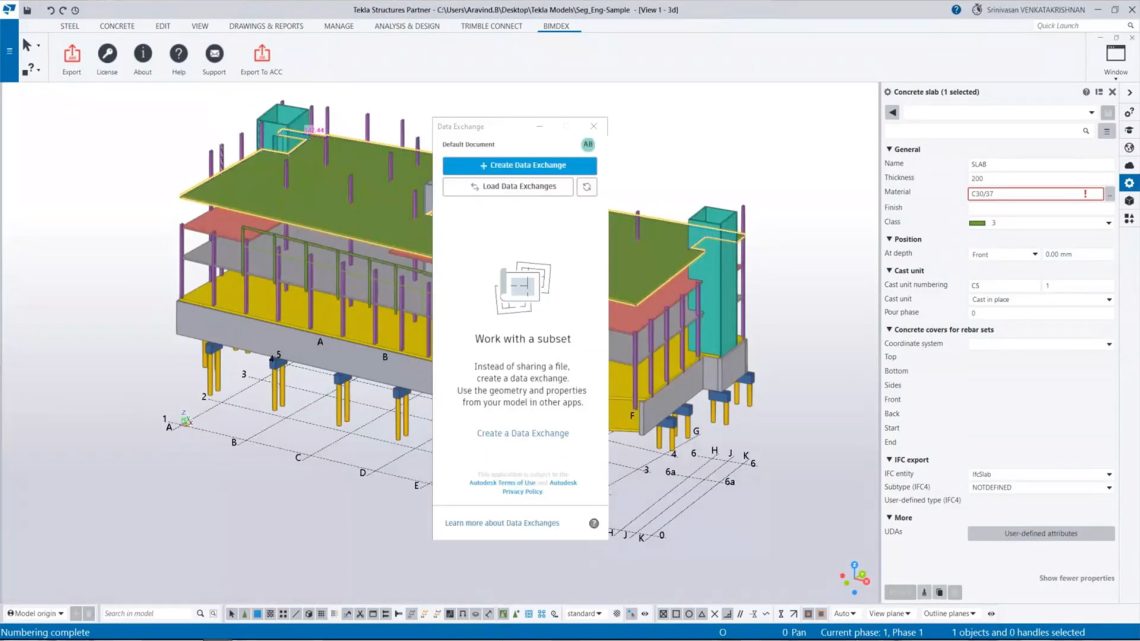The width and height of the screenshot is (1140, 641).
Task: Open the License key icon
Action: (x=107, y=54)
